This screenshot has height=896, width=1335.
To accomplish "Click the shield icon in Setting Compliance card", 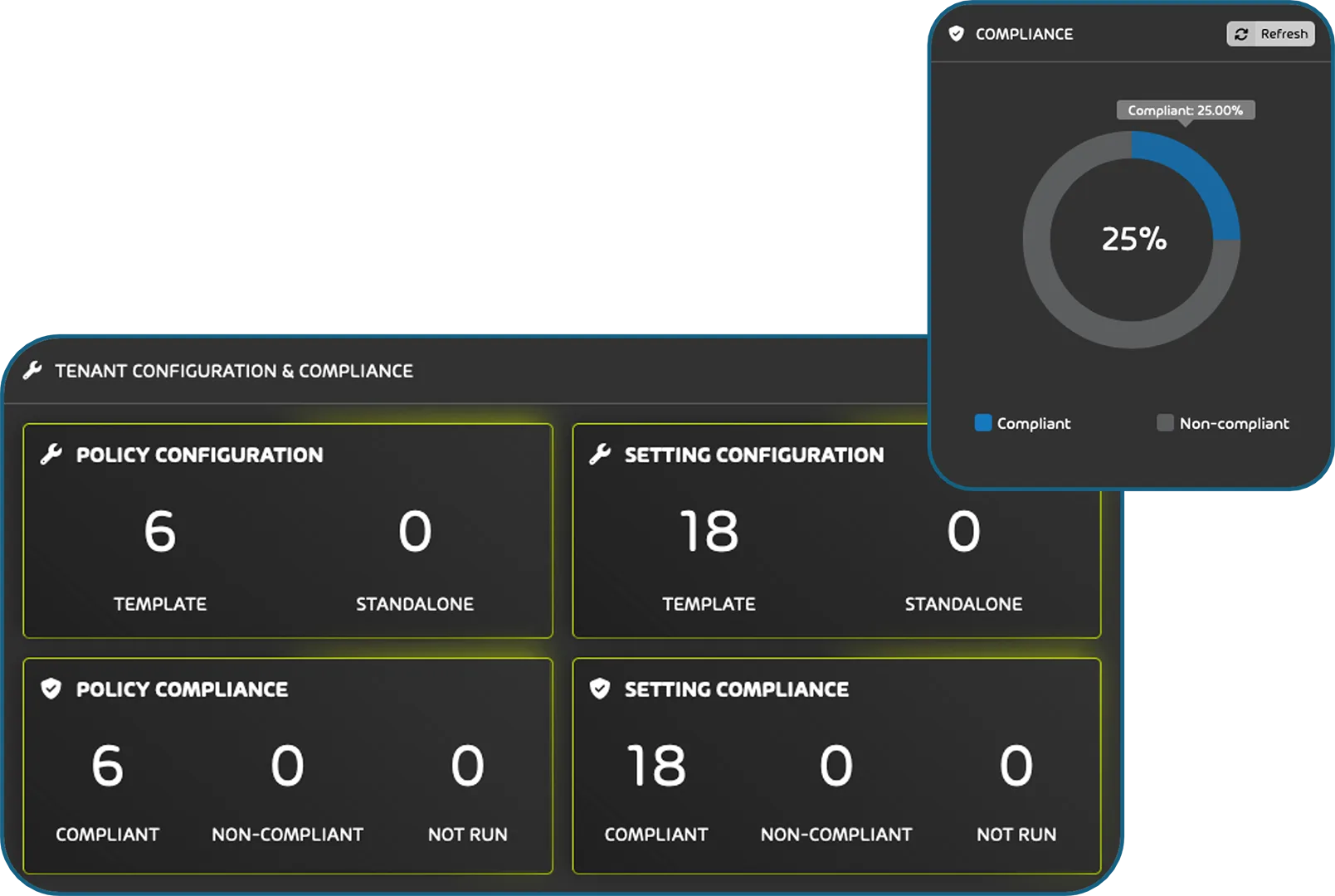I will (600, 689).
